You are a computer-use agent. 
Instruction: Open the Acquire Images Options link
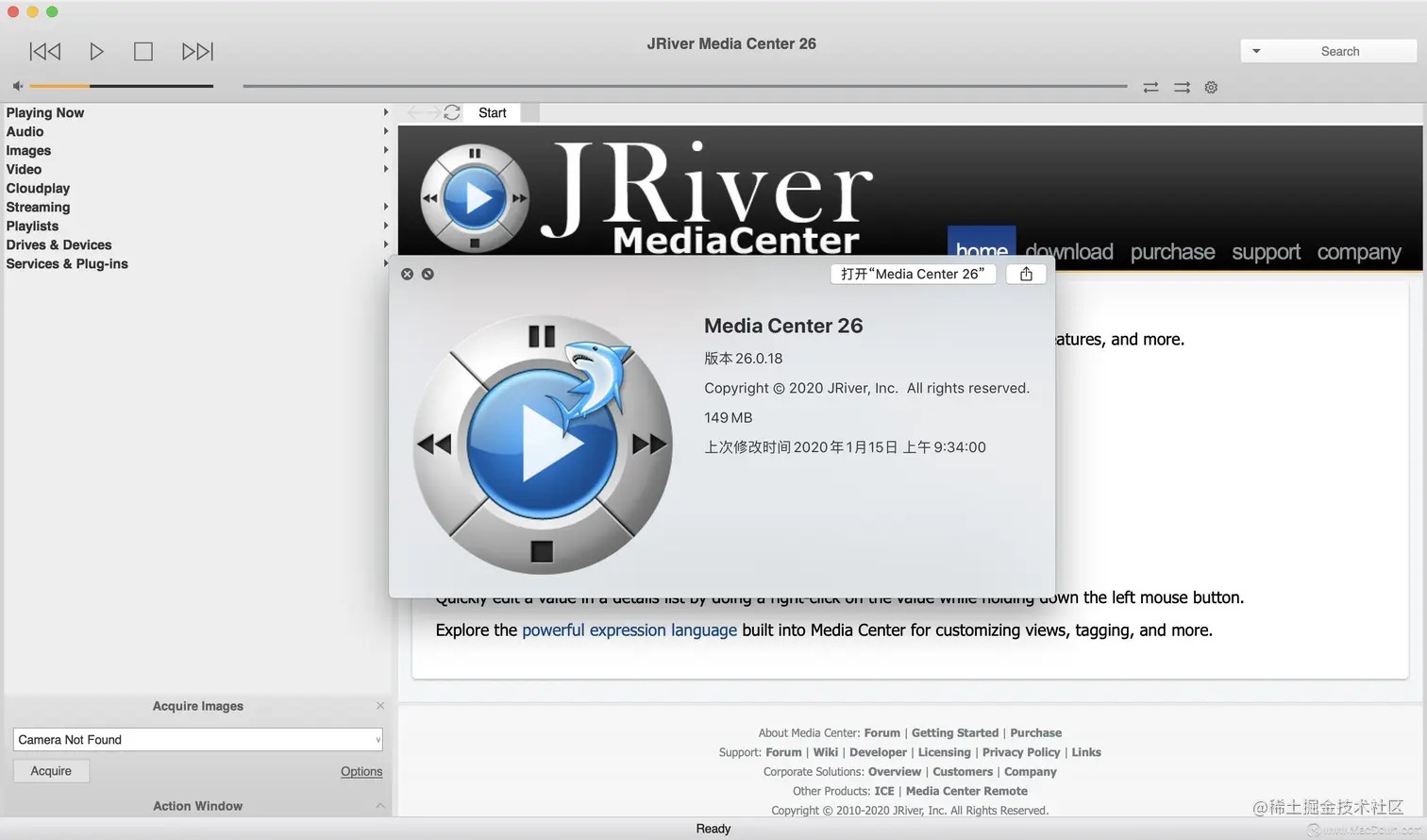(361, 771)
